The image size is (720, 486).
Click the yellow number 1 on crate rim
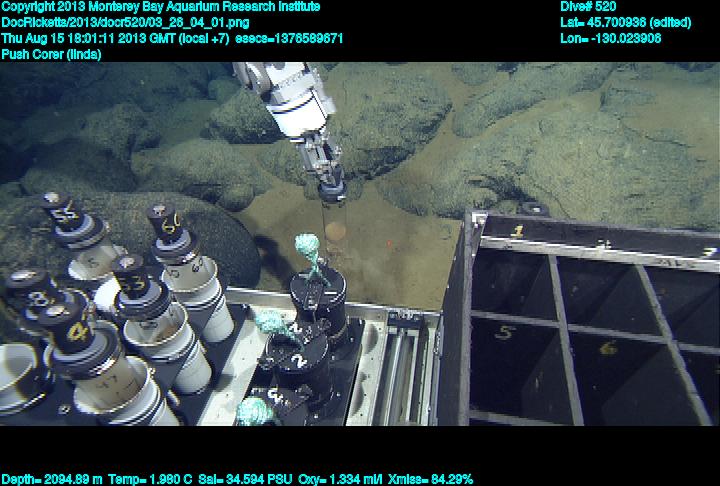click(x=518, y=230)
